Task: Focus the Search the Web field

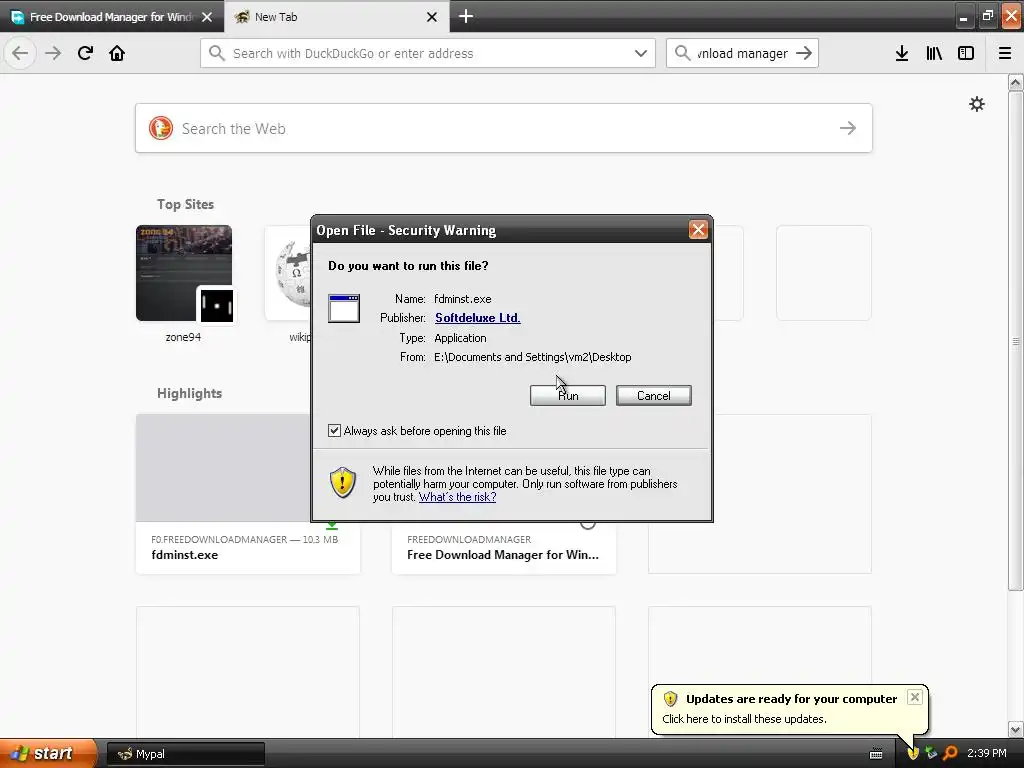Action: (x=504, y=128)
